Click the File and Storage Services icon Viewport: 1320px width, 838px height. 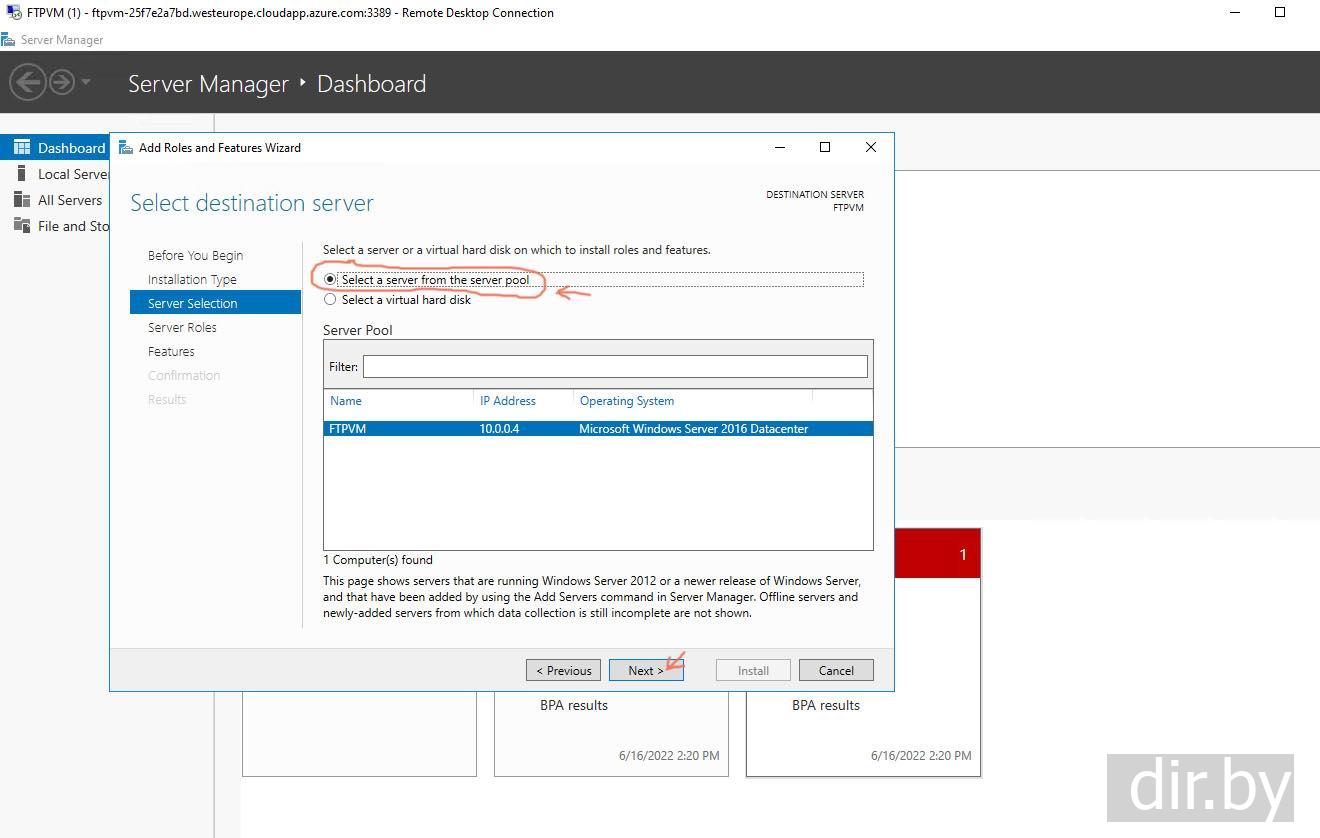tap(22, 226)
